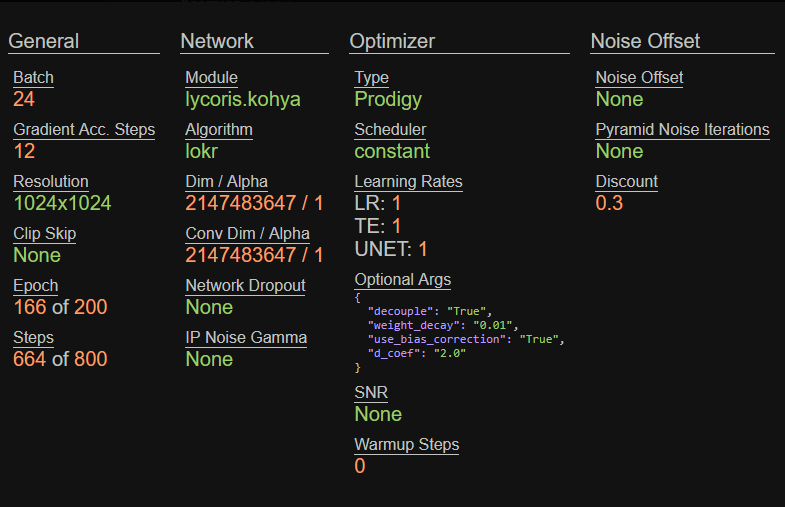
Task: Select the lycoris.kohya module value
Action: tap(242, 99)
